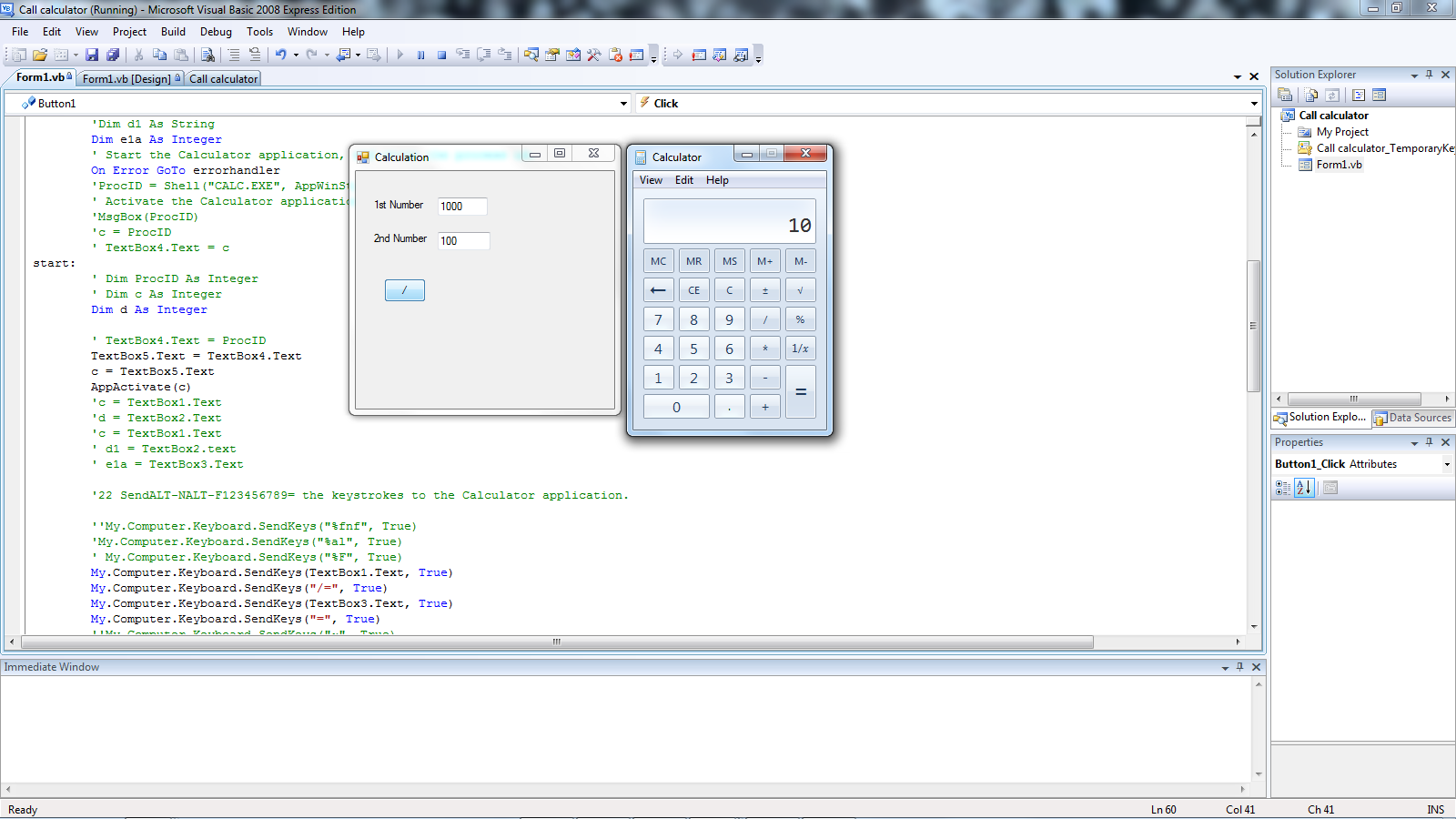Select My Project in Solution Explorer tree
The image size is (1456, 819).
[x=1342, y=132]
